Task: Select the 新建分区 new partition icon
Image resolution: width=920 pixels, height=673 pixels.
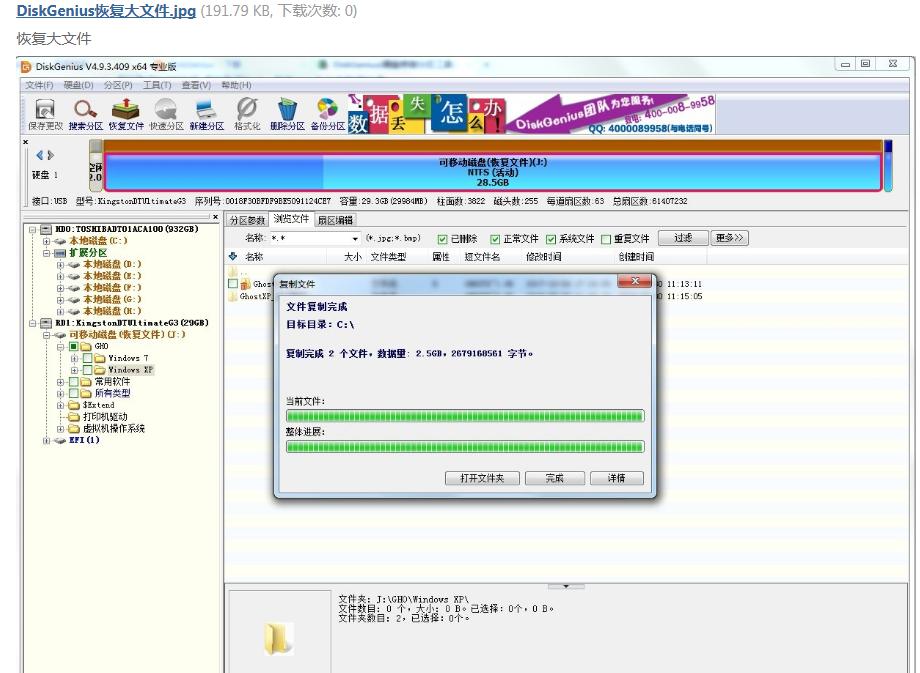Action: 205,110
